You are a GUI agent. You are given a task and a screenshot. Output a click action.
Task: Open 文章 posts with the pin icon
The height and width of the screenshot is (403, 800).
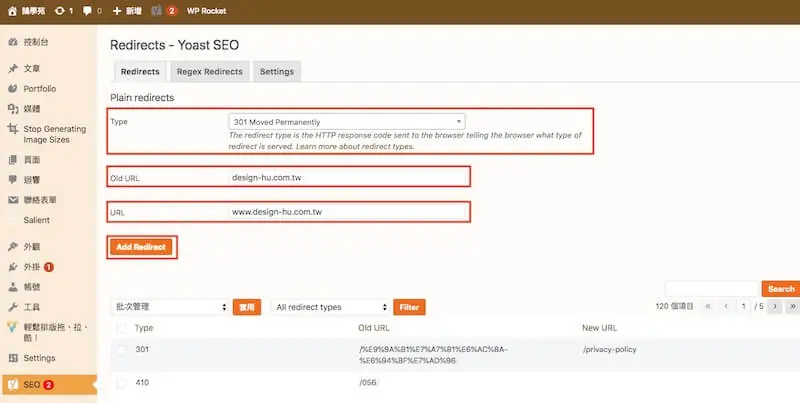[32, 68]
